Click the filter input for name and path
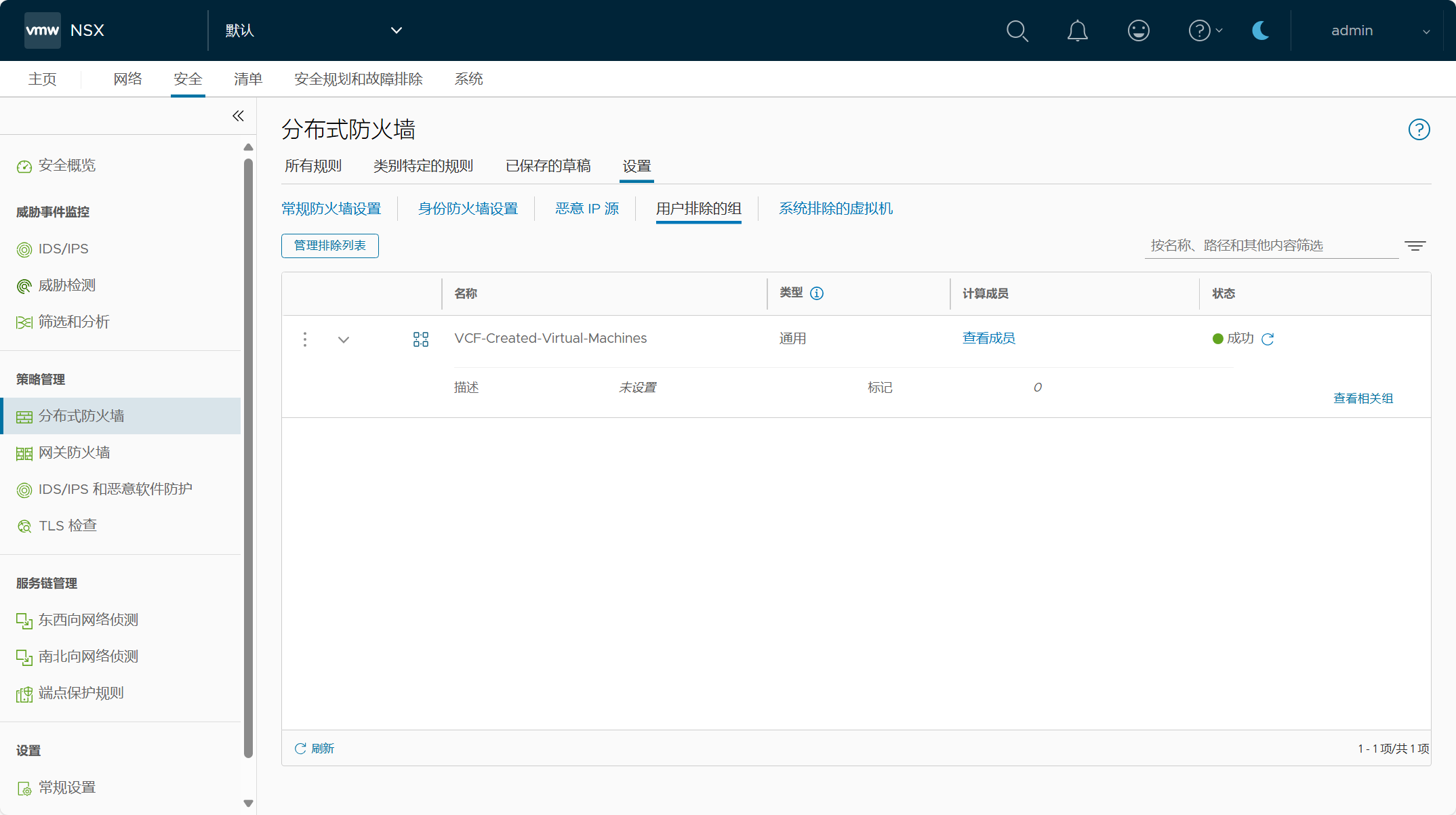 click(1270, 246)
